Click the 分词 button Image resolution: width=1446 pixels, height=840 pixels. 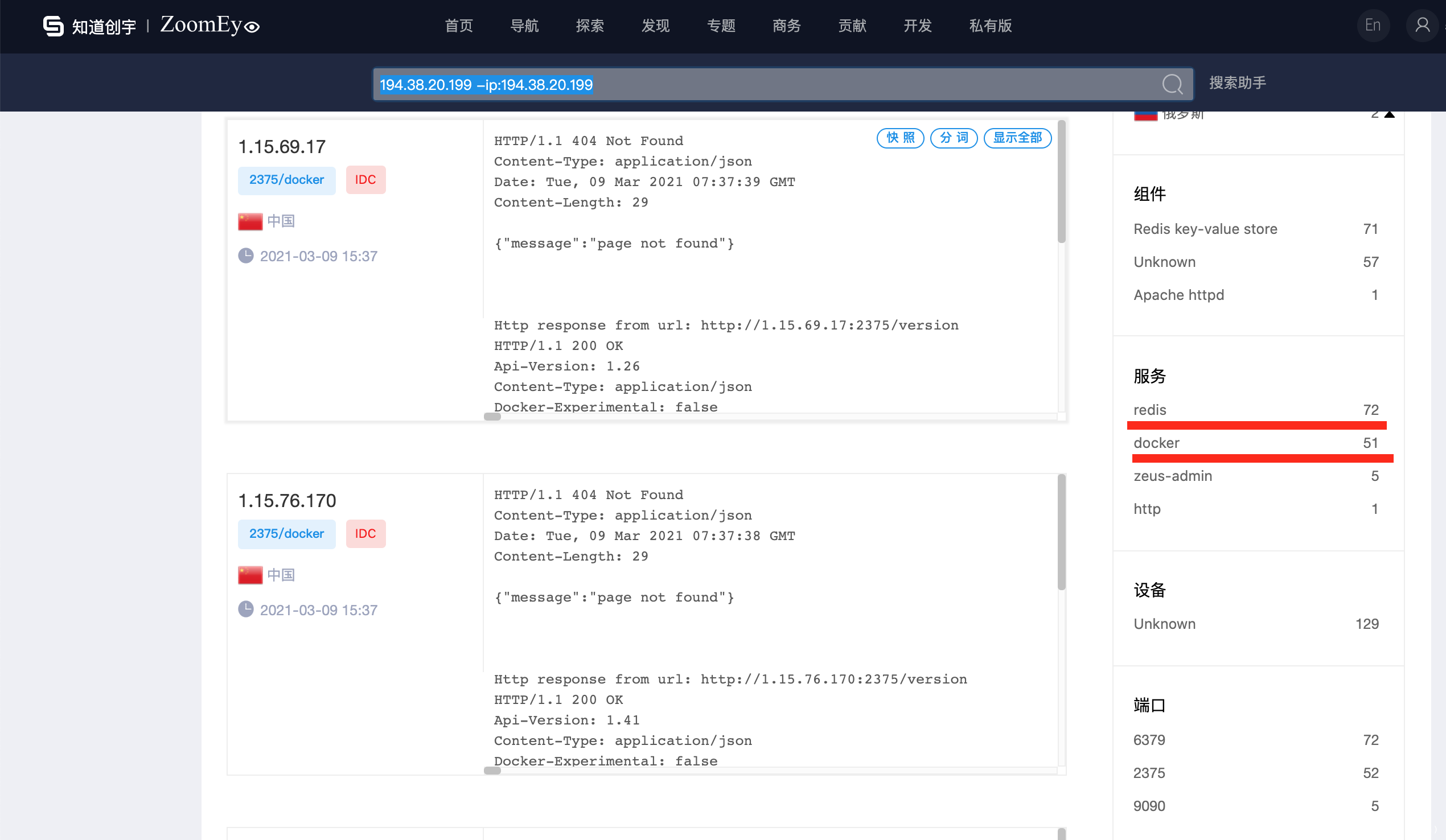click(x=954, y=138)
